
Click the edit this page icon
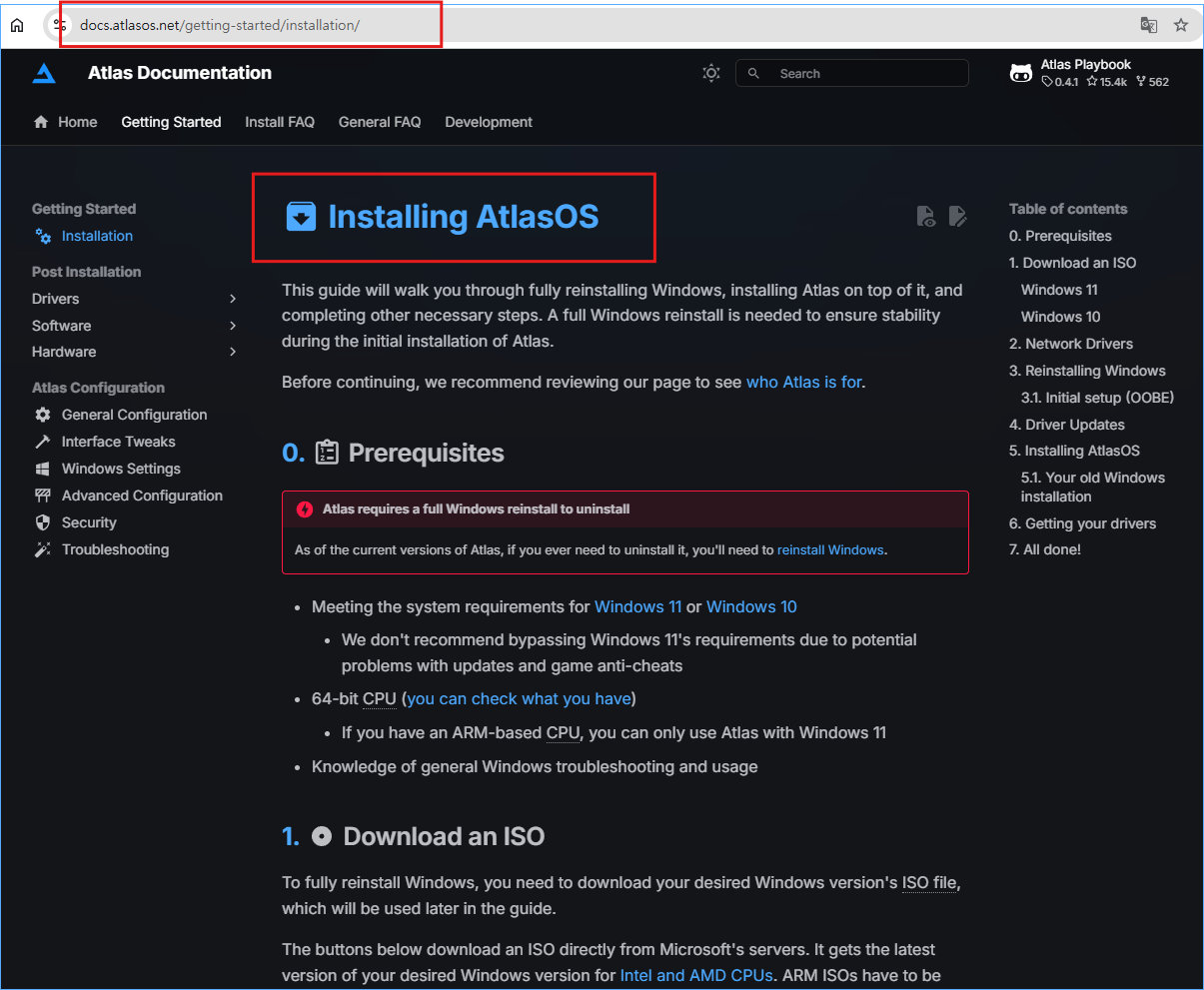point(957,217)
